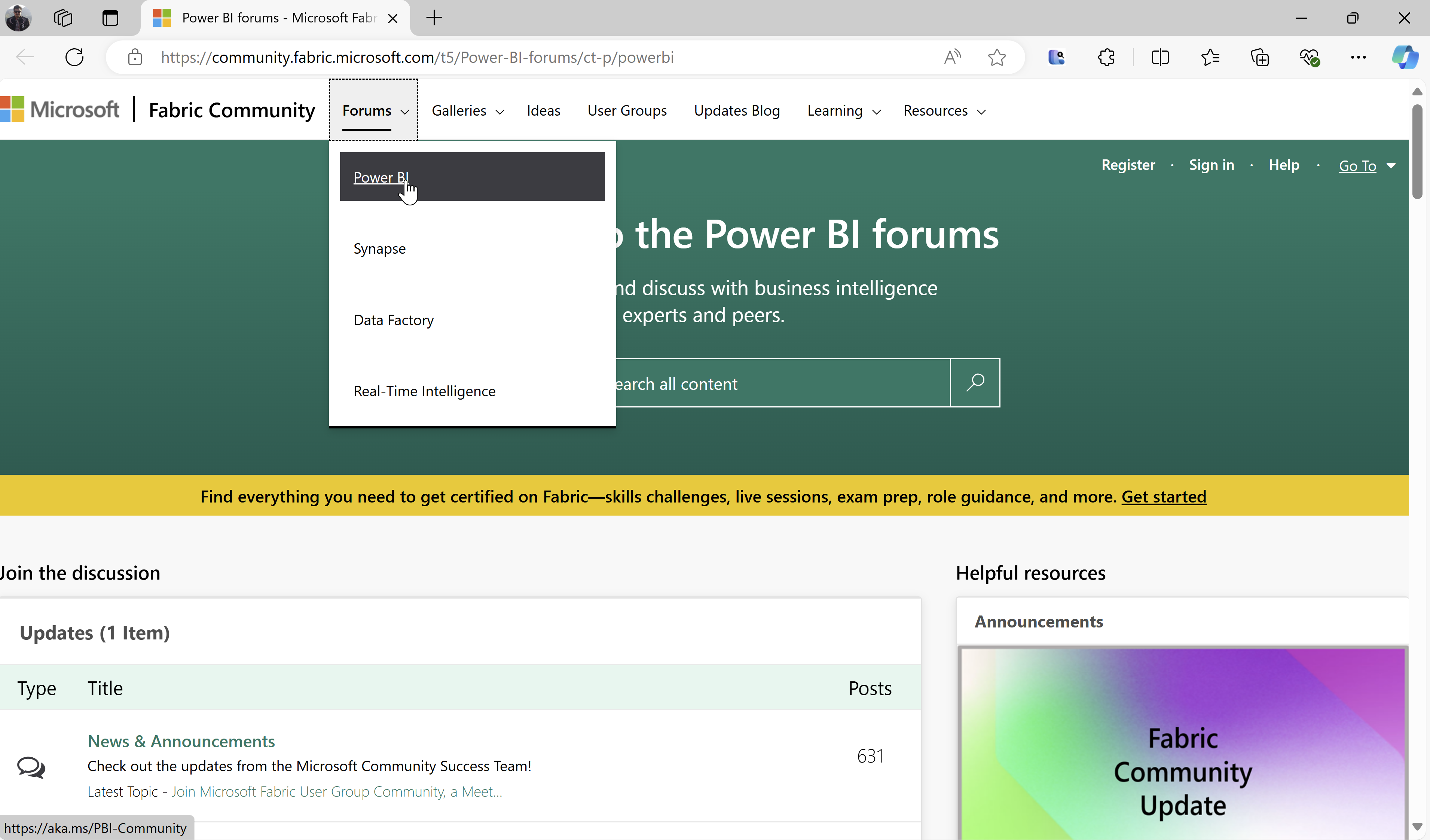
Task: Click the Register link
Action: [1128, 165]
